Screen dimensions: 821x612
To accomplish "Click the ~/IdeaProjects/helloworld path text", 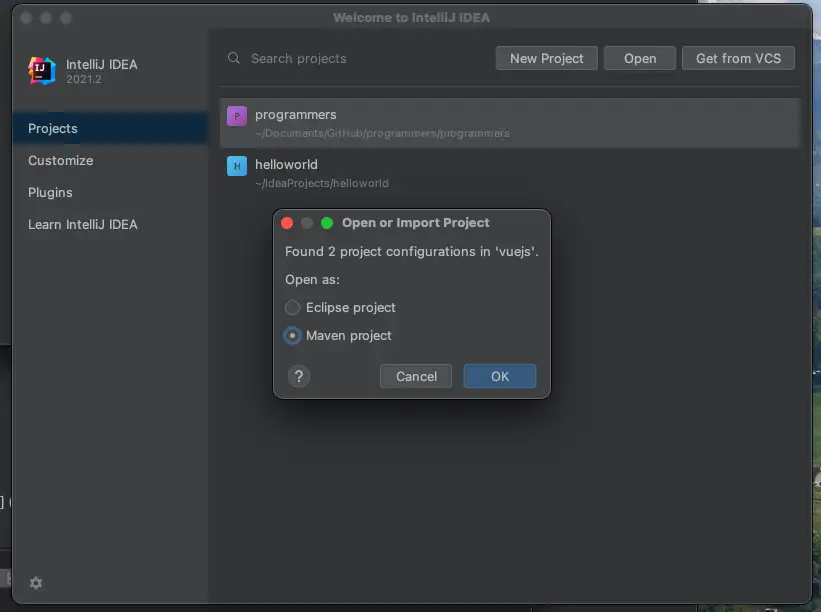I will 321,183.
